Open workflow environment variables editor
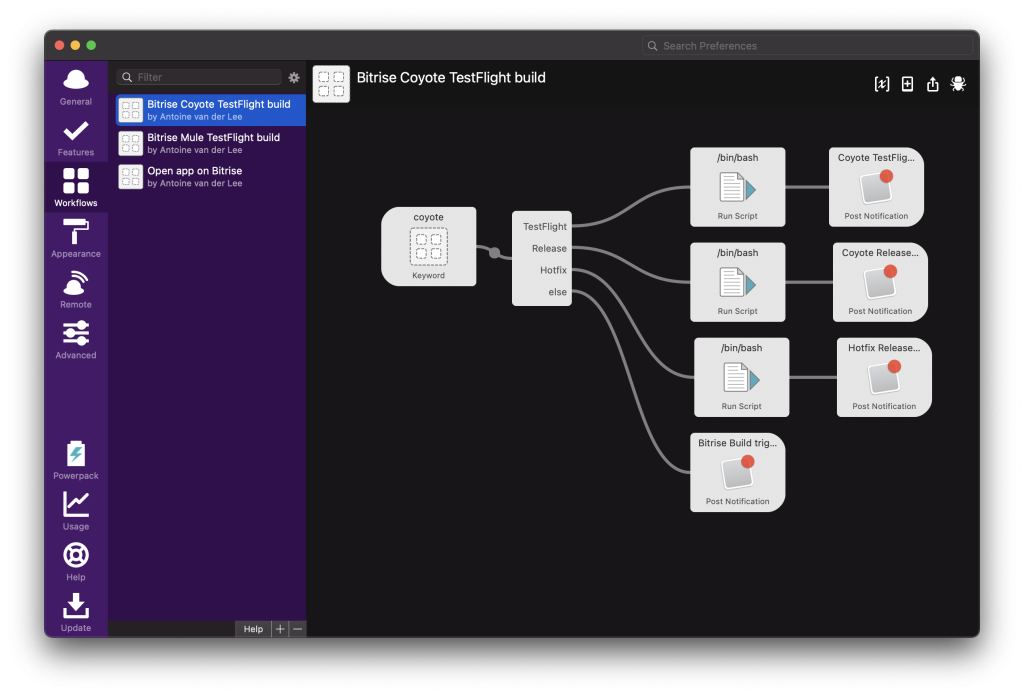Image resolution: width=1024 pixels, height=696 pixels. click(x=881, y=84)
